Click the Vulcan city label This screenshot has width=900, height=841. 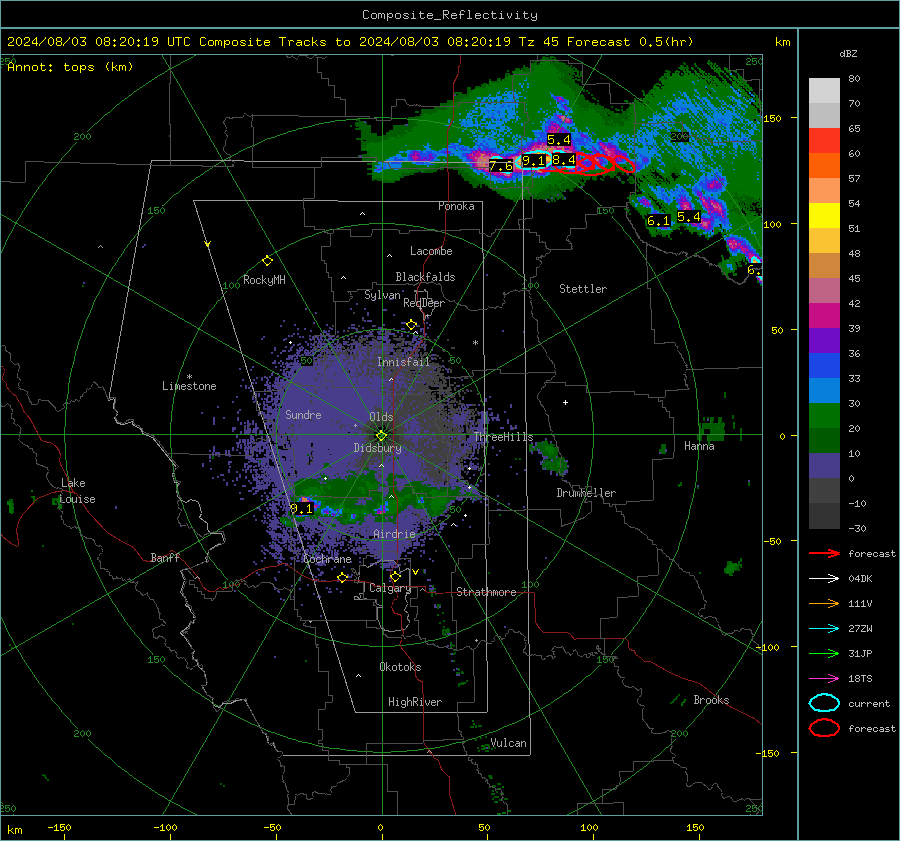pos(509,743)
